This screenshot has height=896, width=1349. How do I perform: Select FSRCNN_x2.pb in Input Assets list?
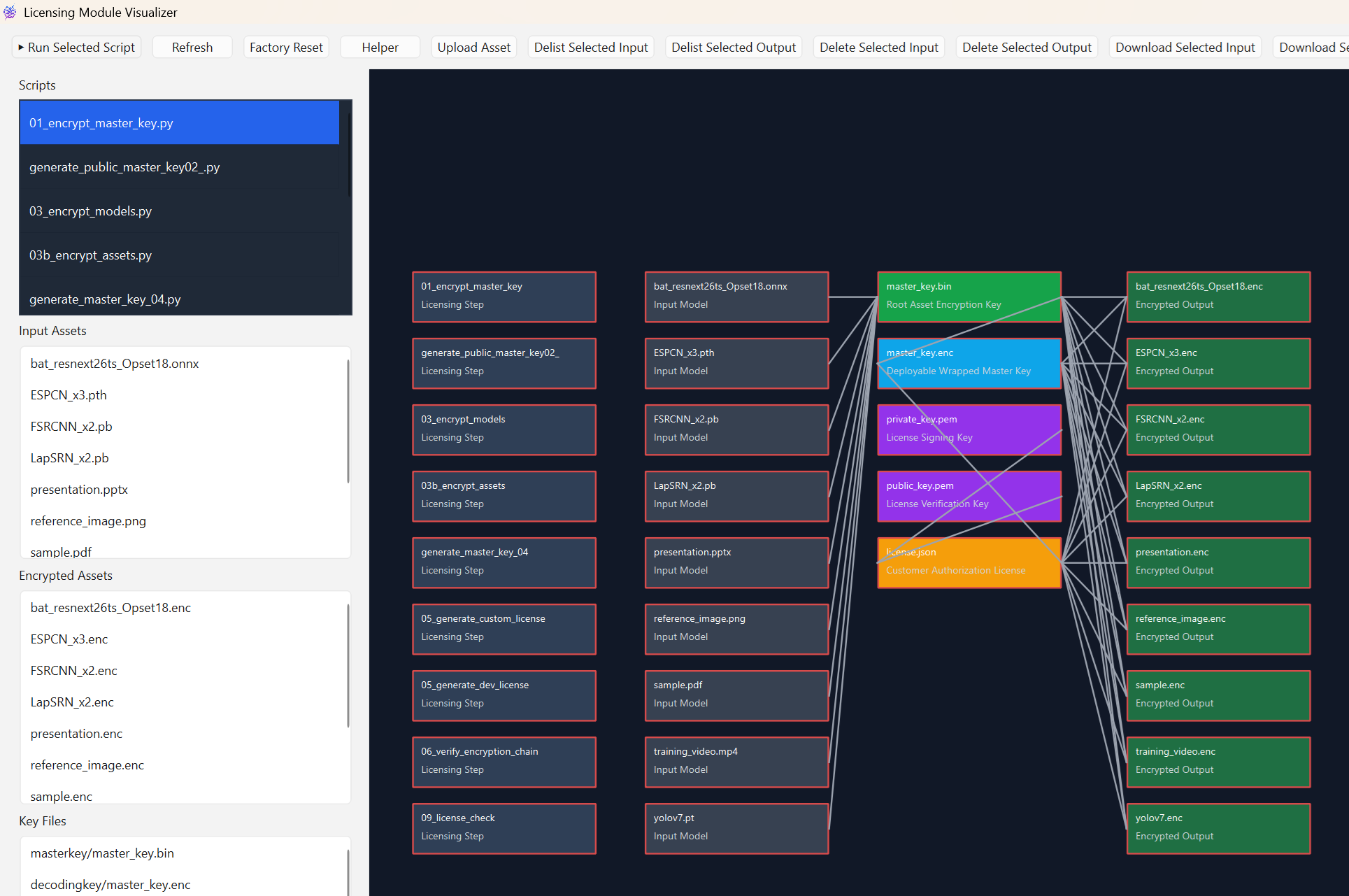[x=183, y=426]
